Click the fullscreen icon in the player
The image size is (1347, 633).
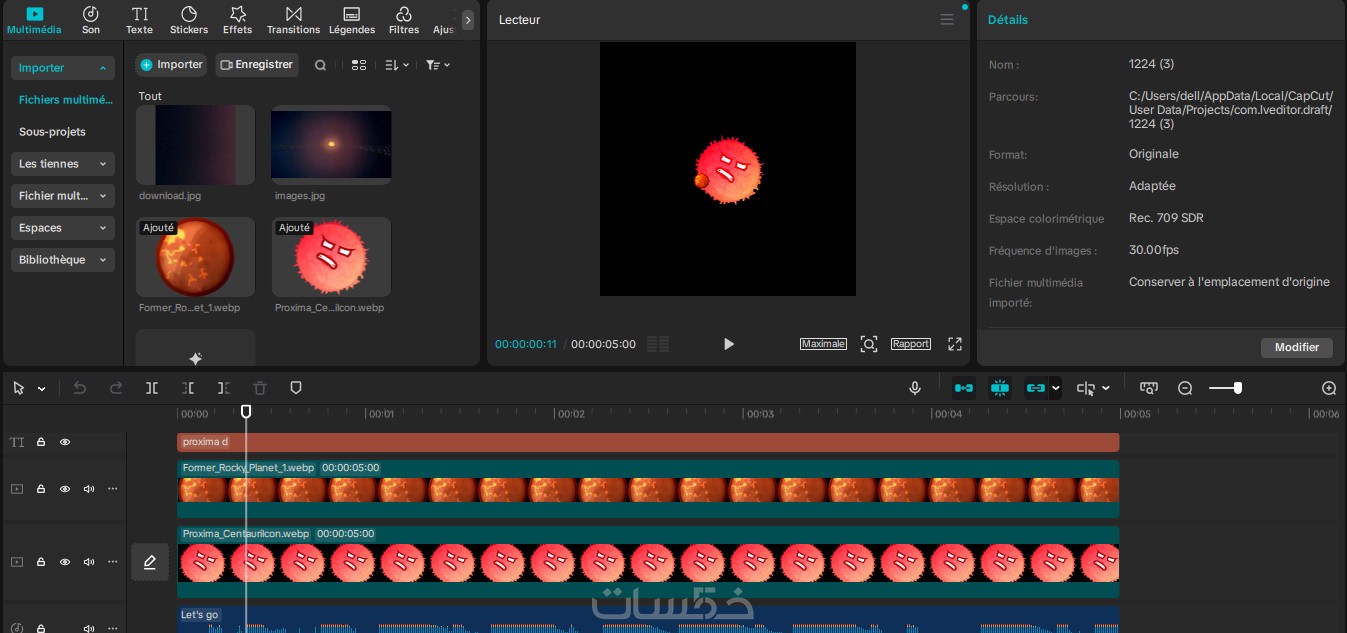coord(955,344)
